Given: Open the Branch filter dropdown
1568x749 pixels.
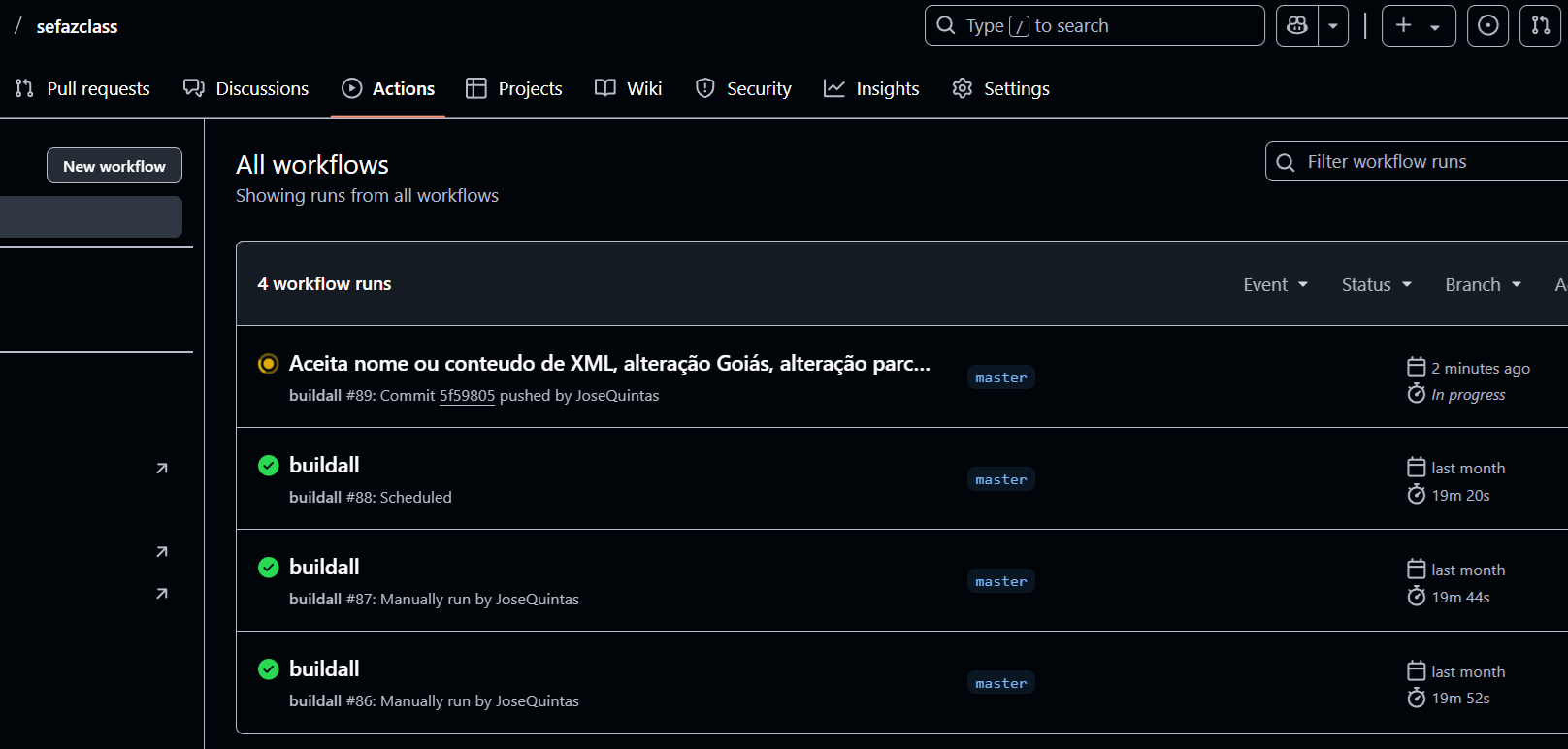Looking at the screenshot, I should 1483,284.
